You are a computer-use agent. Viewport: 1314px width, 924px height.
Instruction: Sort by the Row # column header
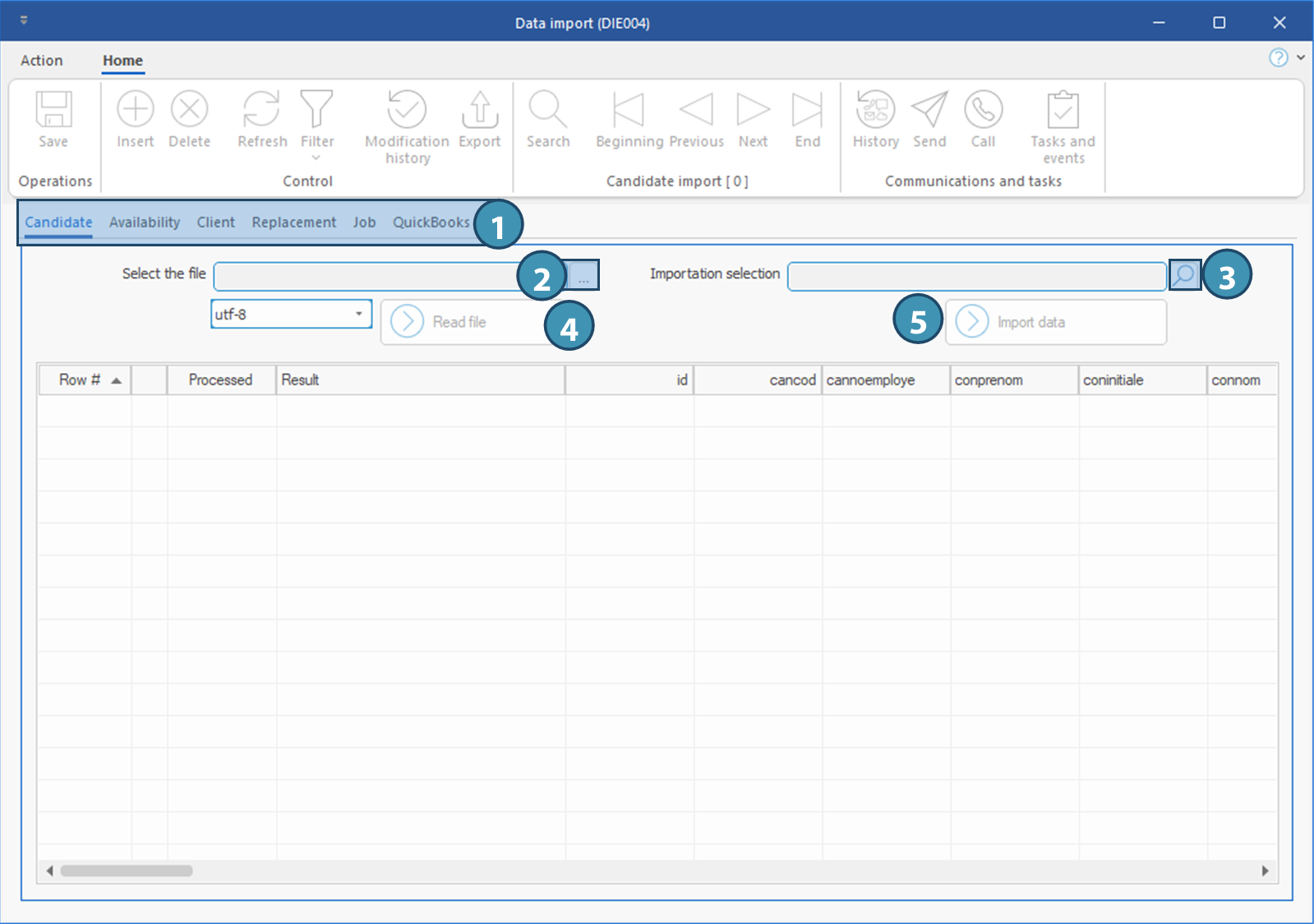coord(80,380)
